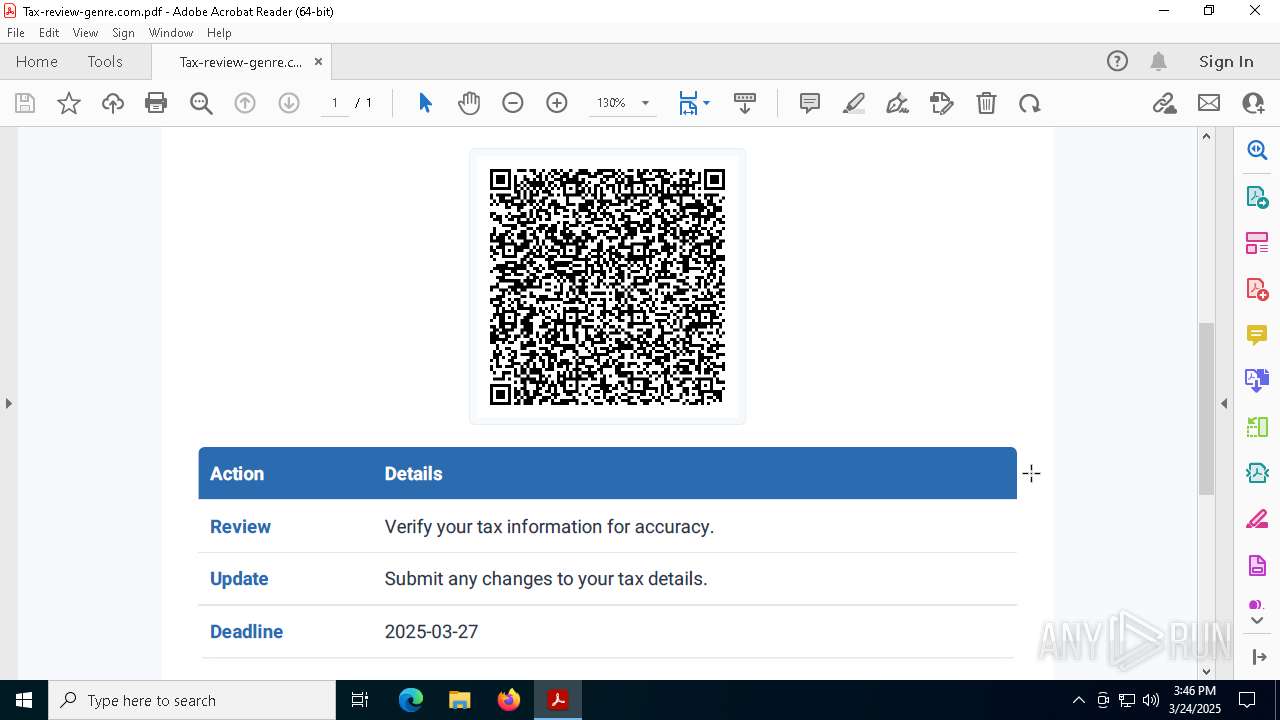
Task: Go to previous page arrow
Action: coord(245,103)
